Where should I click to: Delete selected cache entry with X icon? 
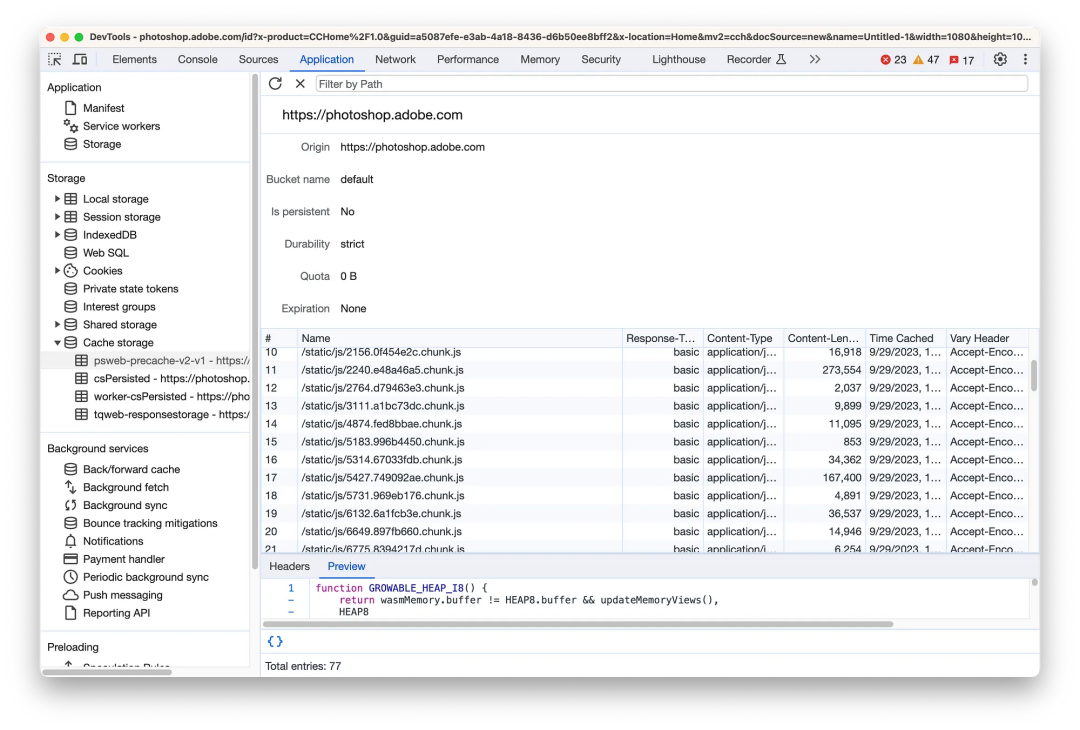[300, 83]
